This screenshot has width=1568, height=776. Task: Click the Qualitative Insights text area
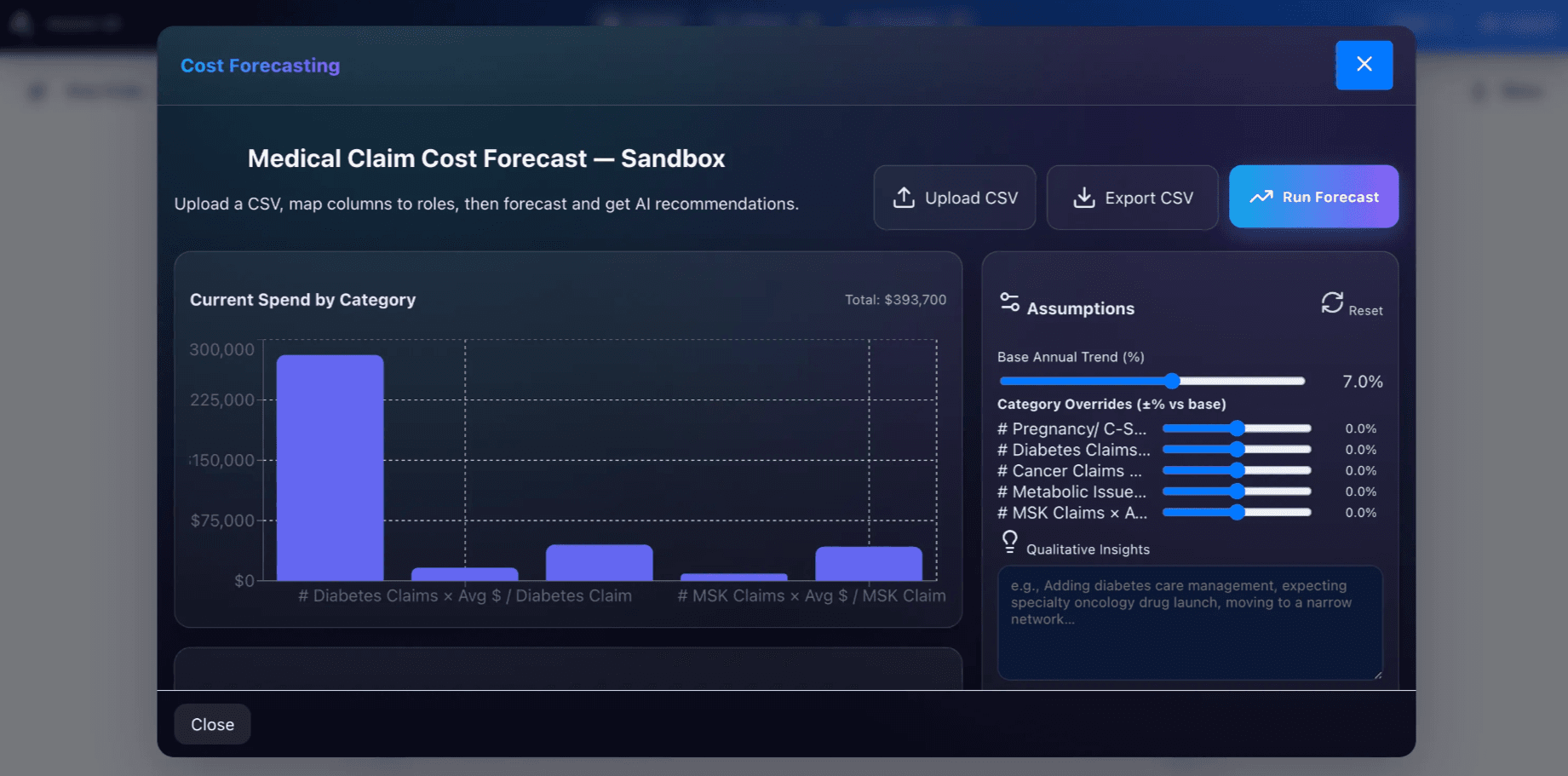(x=1190, y=623)
